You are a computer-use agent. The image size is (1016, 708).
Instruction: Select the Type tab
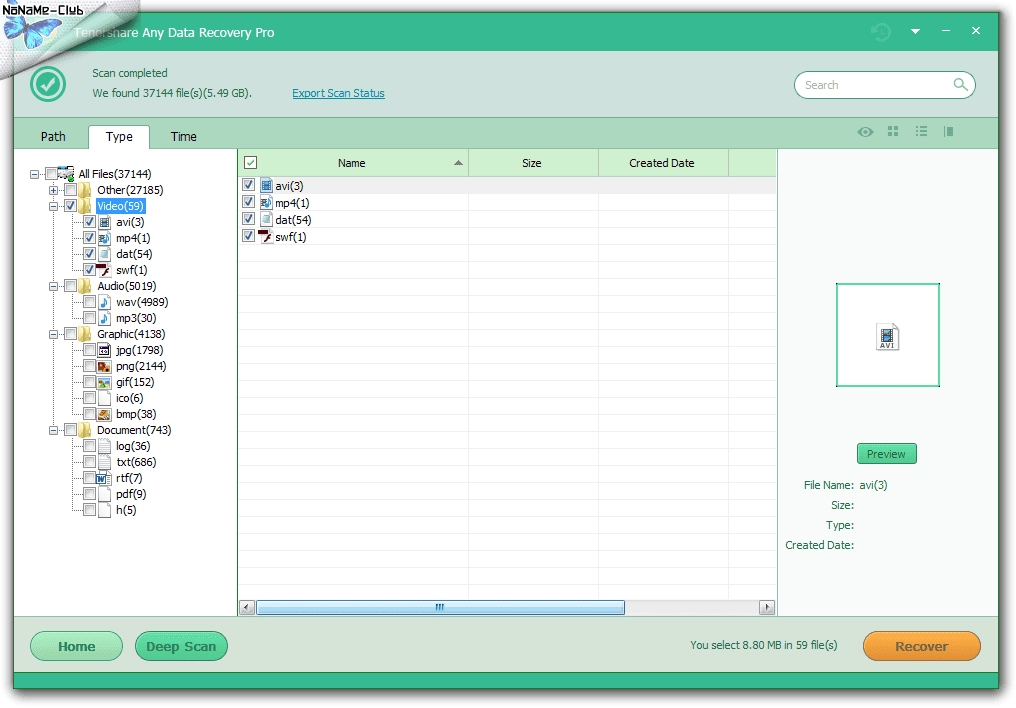pos(119,137)
